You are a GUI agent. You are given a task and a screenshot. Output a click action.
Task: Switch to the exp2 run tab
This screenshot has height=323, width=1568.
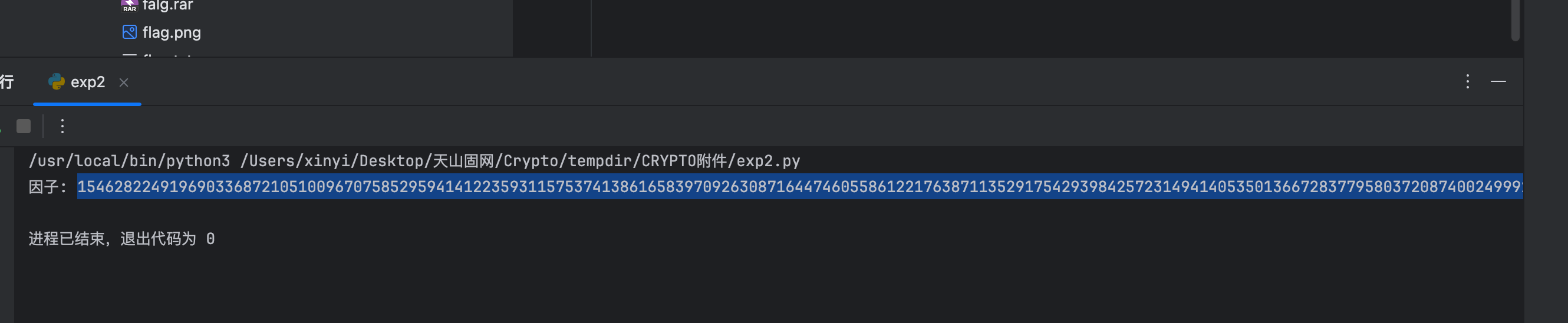88,82
